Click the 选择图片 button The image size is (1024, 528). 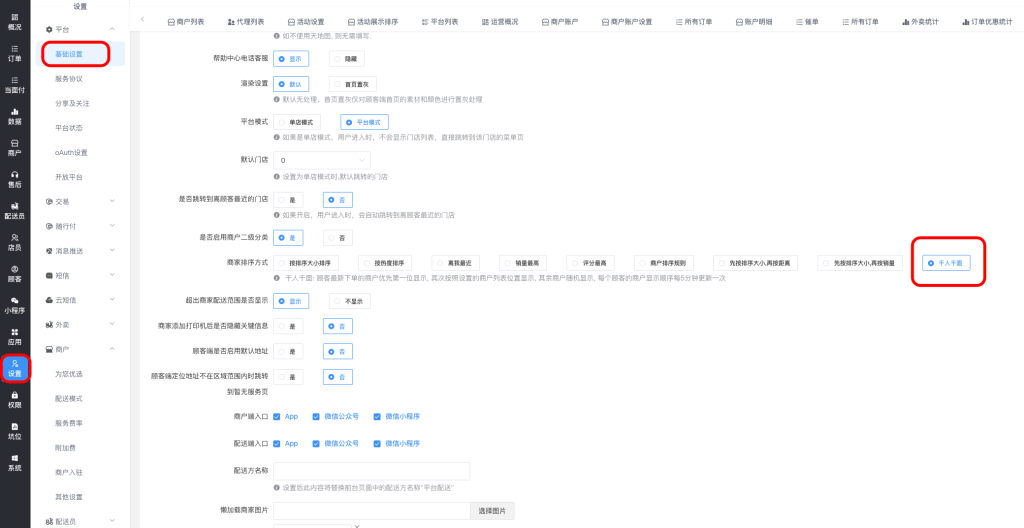pyautogui.click(x=492, y=511)
